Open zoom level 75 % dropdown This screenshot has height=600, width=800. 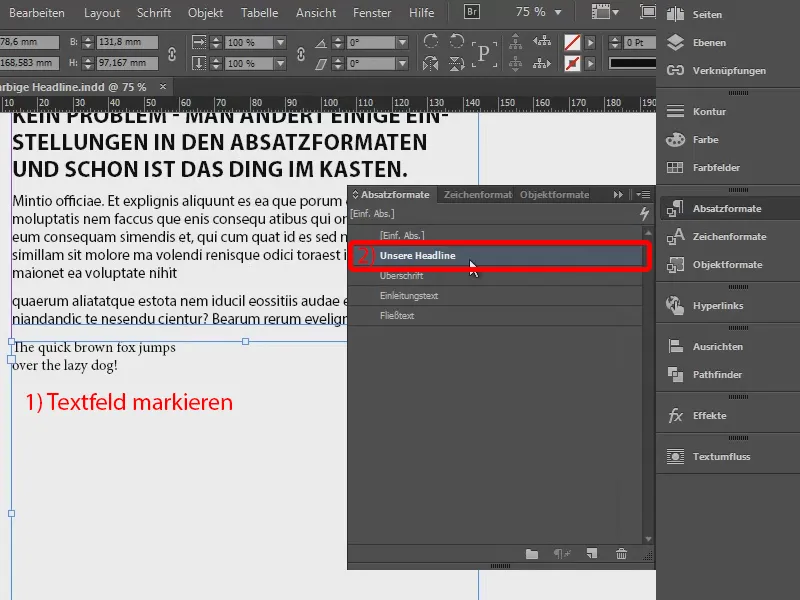point(558,12)
